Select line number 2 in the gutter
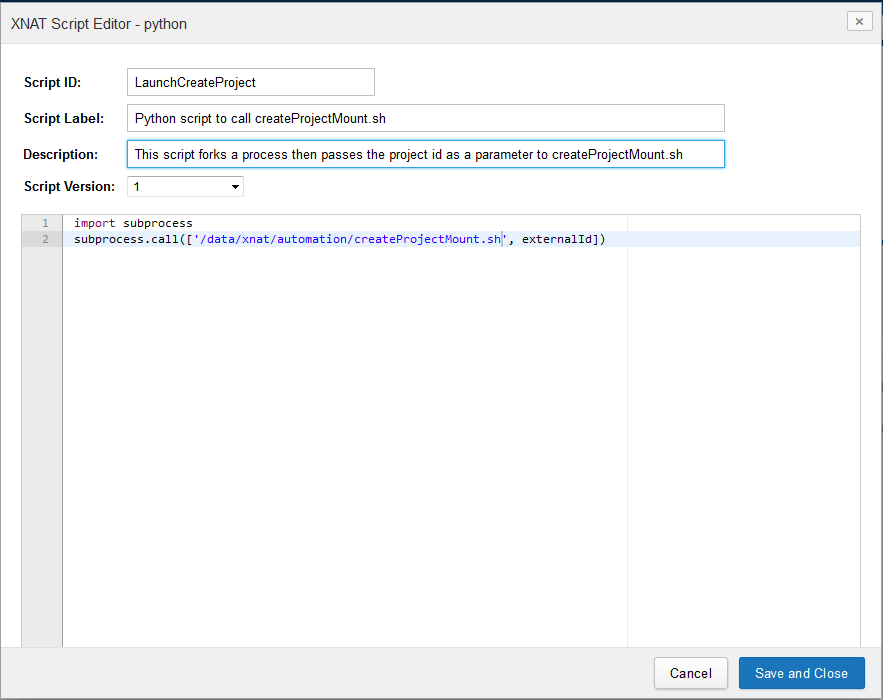 (44, 240)
